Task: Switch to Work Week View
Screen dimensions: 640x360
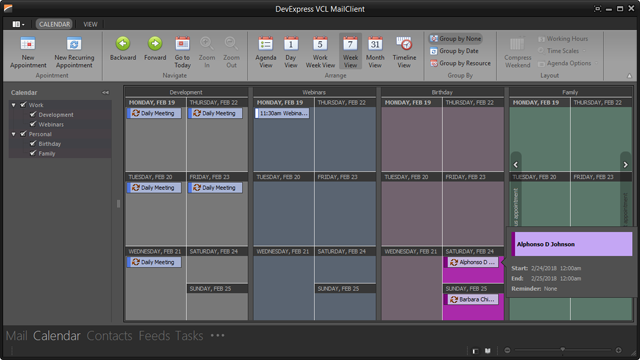Action: point(320,52)
